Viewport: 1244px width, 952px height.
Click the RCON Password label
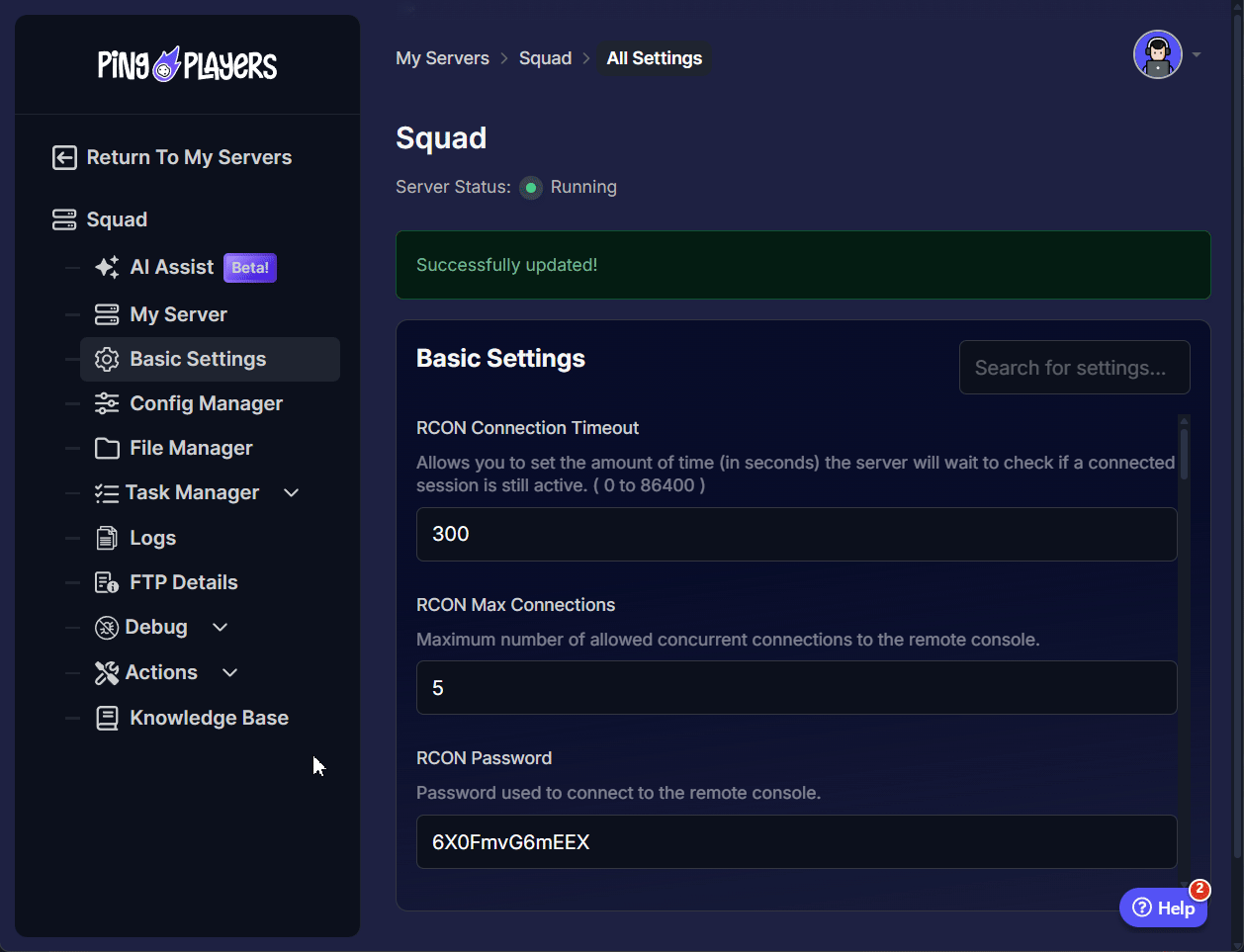pos(484,758)
